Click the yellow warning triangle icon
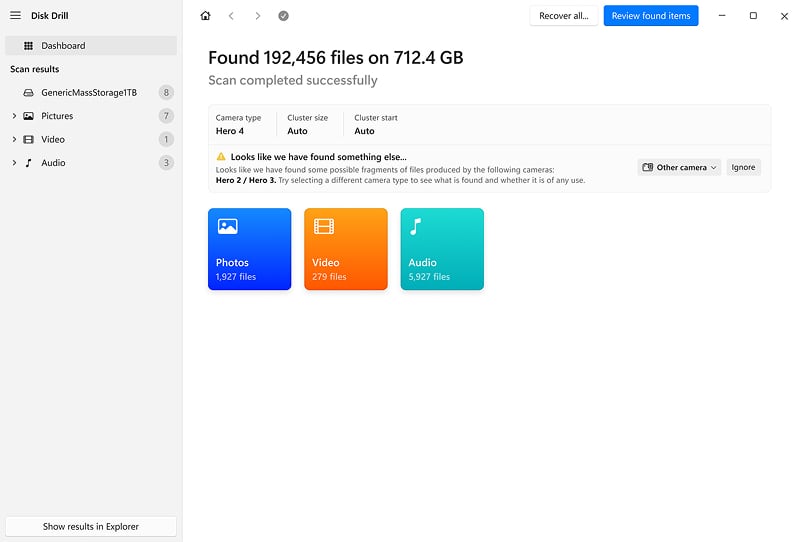 point(221,157)
